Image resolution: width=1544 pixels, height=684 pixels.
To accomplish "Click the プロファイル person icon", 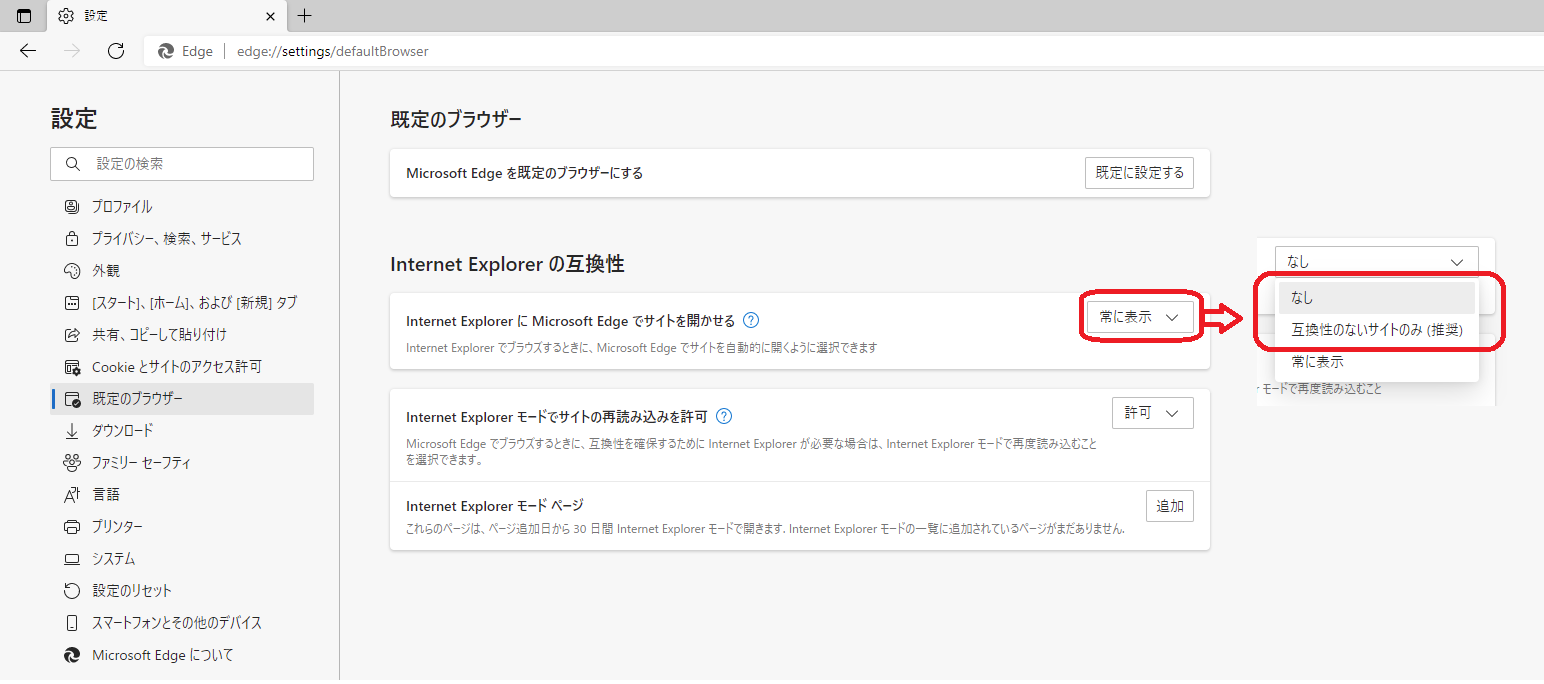I will (x=72, y=207).
